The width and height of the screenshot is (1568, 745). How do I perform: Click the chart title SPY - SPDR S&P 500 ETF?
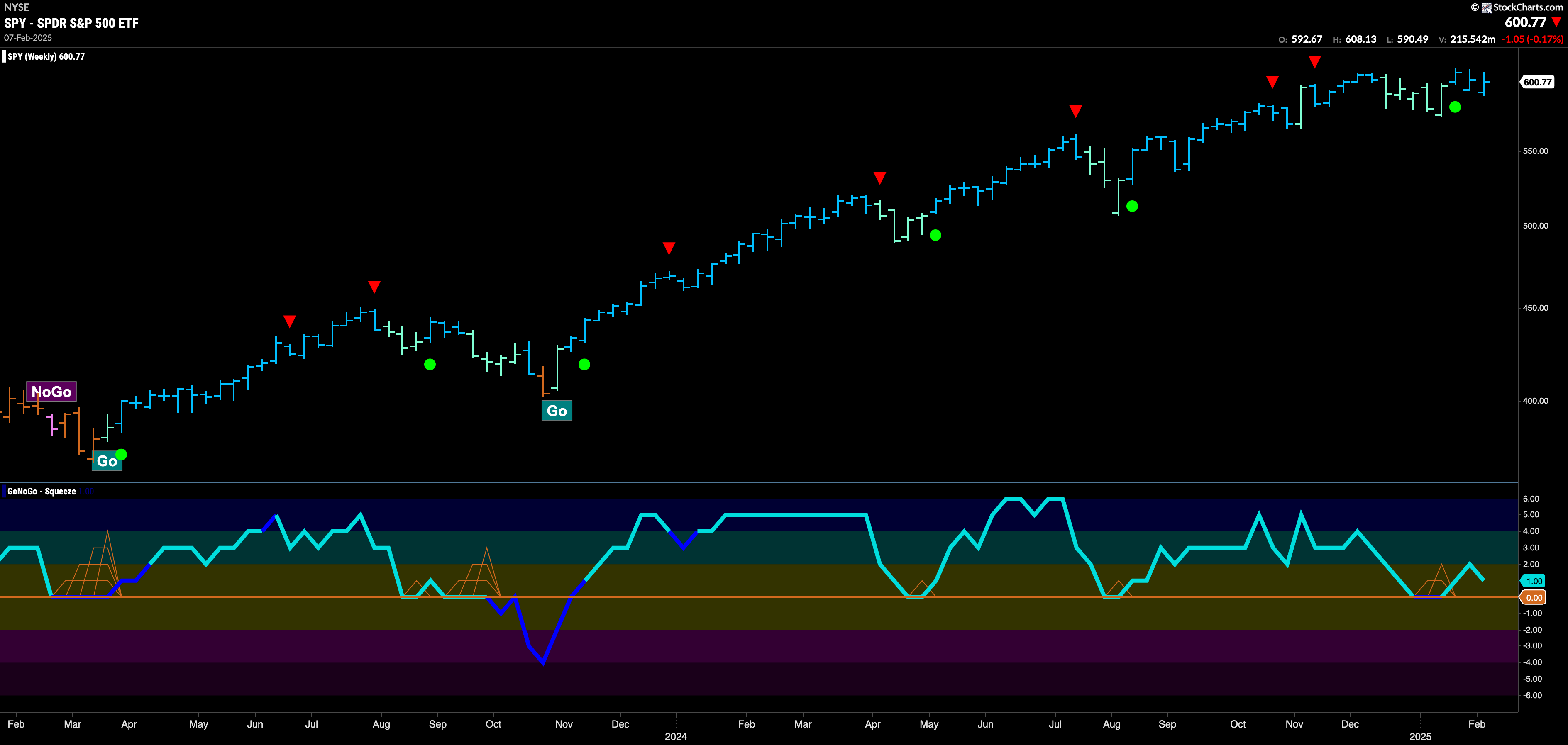point(71,23)
